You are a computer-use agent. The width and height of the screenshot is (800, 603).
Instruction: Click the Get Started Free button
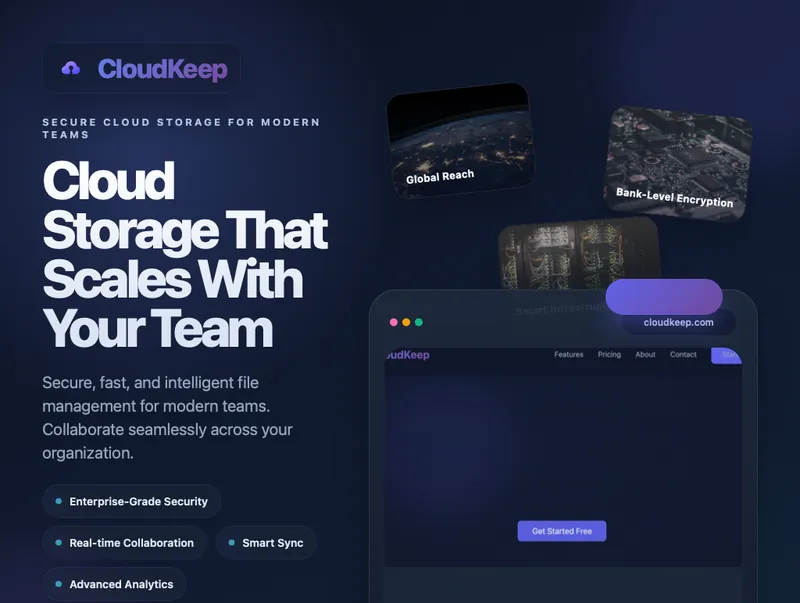[x=562, y=531]
